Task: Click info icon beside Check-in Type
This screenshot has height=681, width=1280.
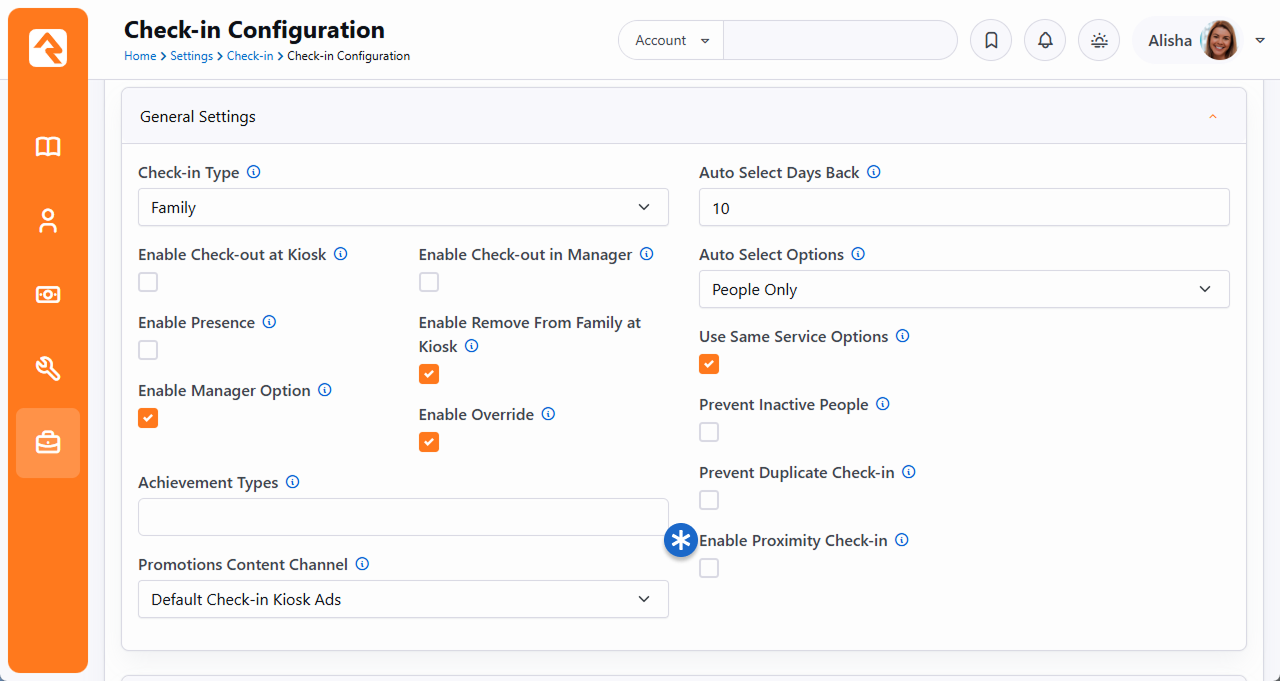Action: point(254,172)
